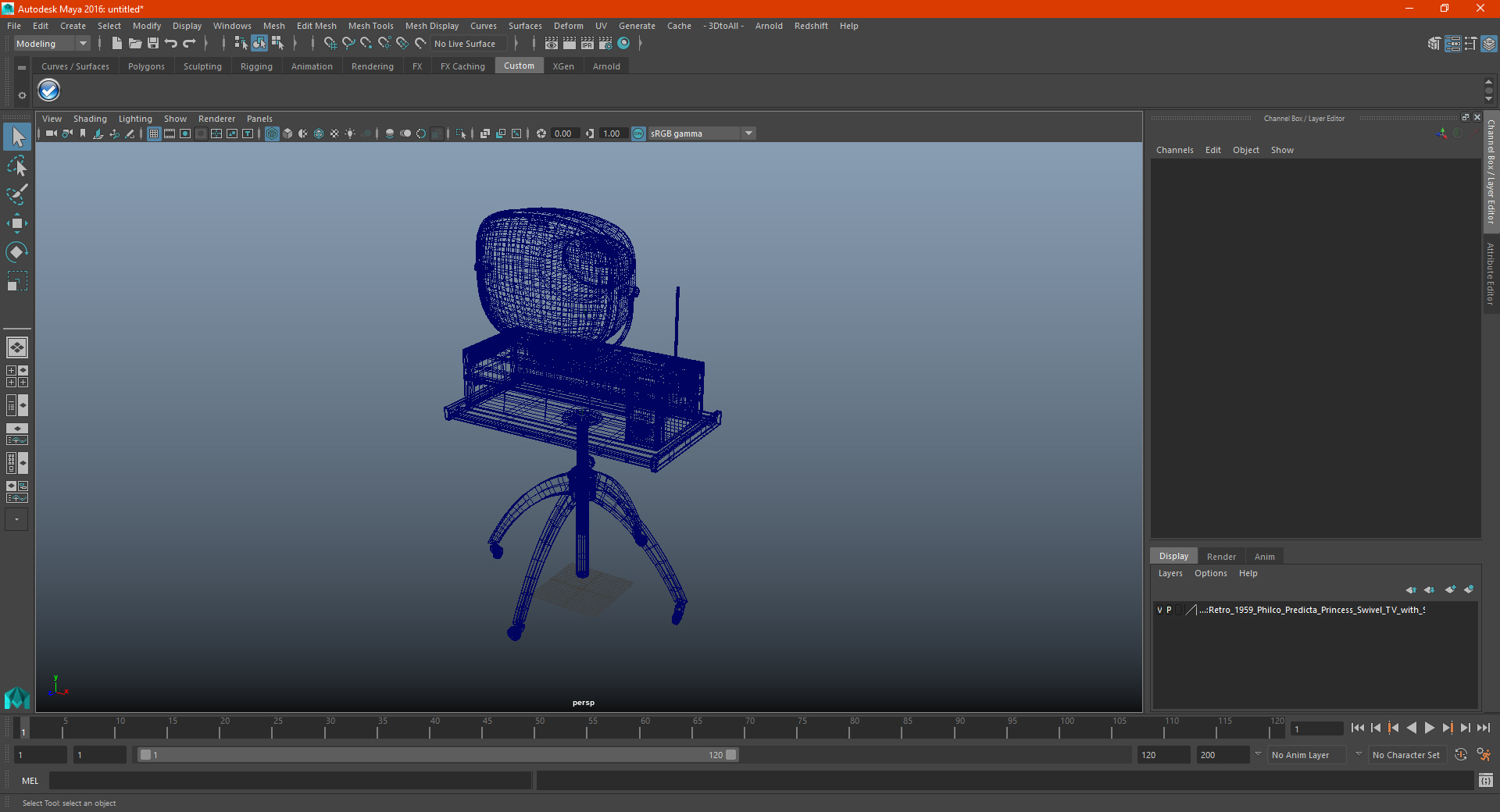Image resolution: width=1500 pixels, height=812 pixels.
Task: Start IPR render
Action: point(587,44)
